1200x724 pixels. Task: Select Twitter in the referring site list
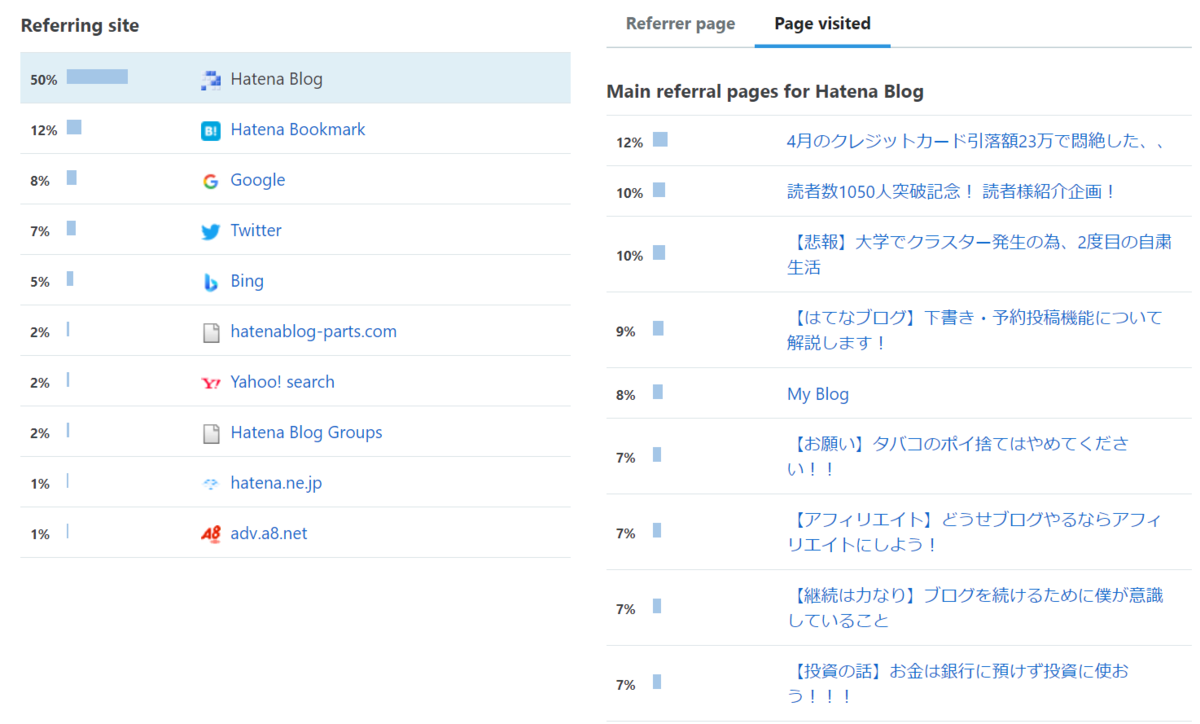pyautogui.click(x=256, y=230)
